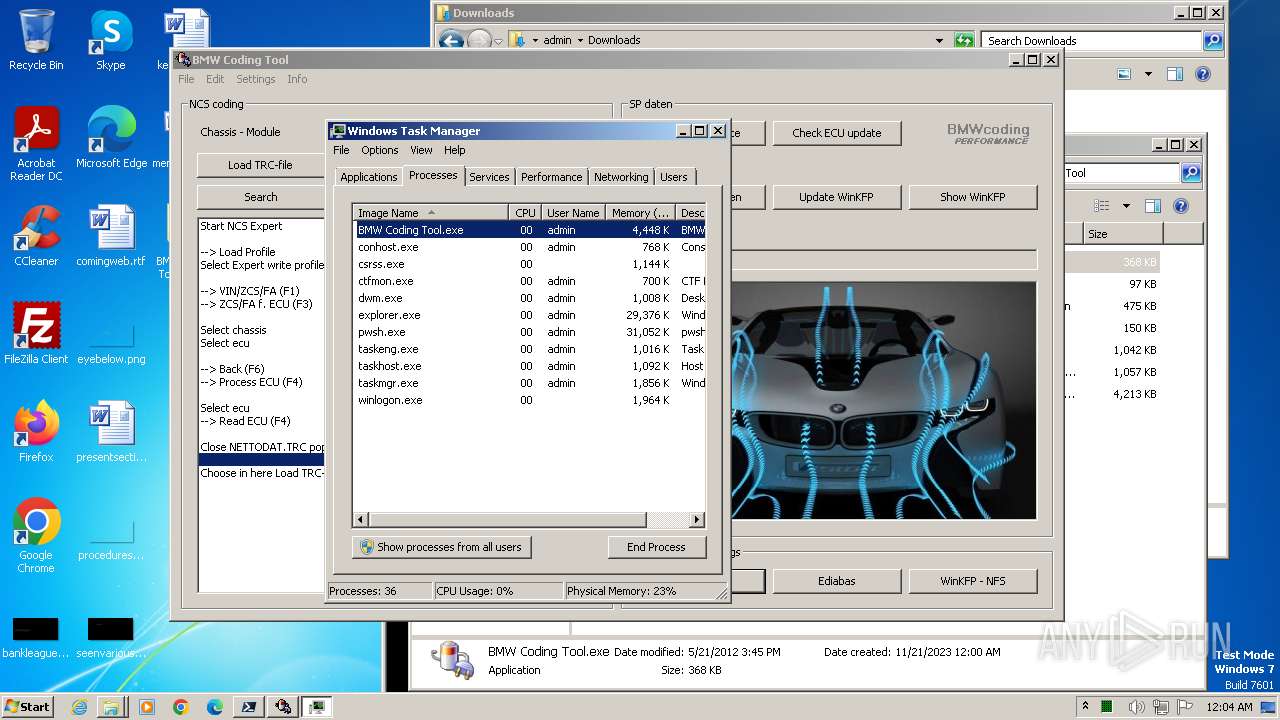Open the Skype desktop shortcut
The width and height of the screenshot is (1280, 720).
tap(110, 40)
